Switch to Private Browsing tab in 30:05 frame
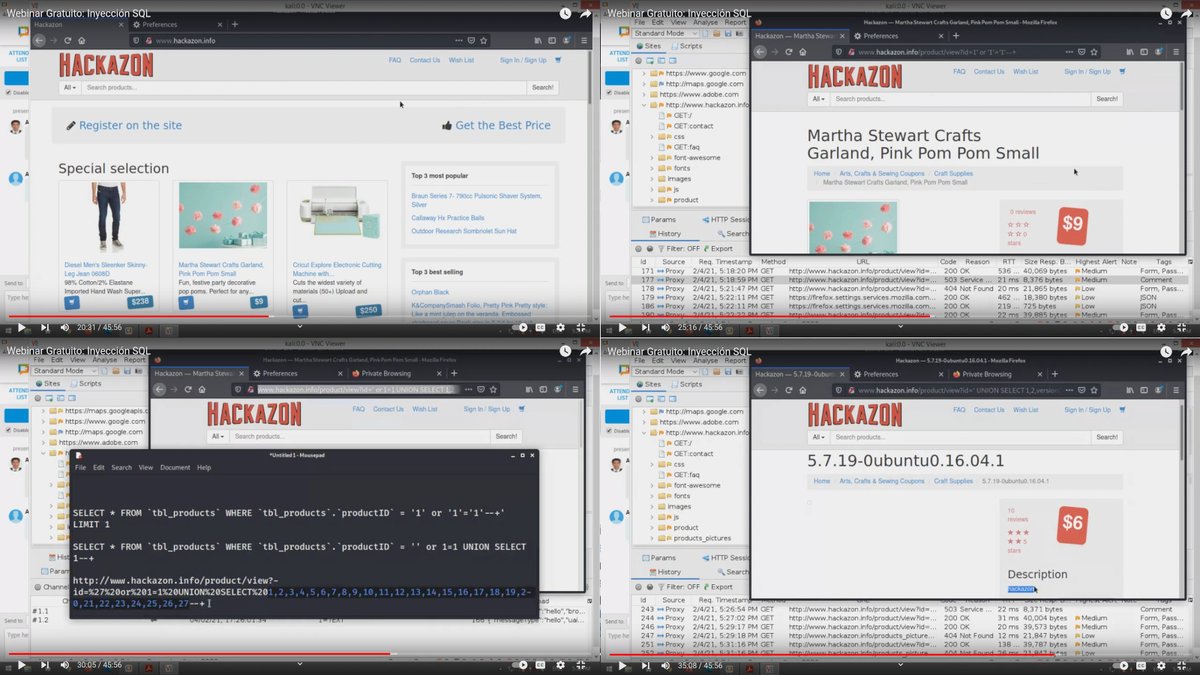 coord(386,374)
